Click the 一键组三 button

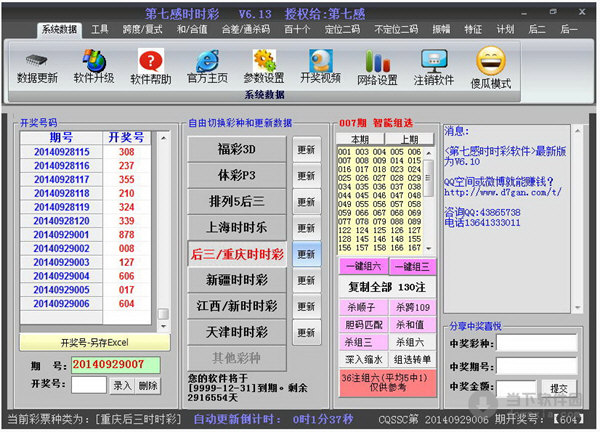click(x=412, y=266)
